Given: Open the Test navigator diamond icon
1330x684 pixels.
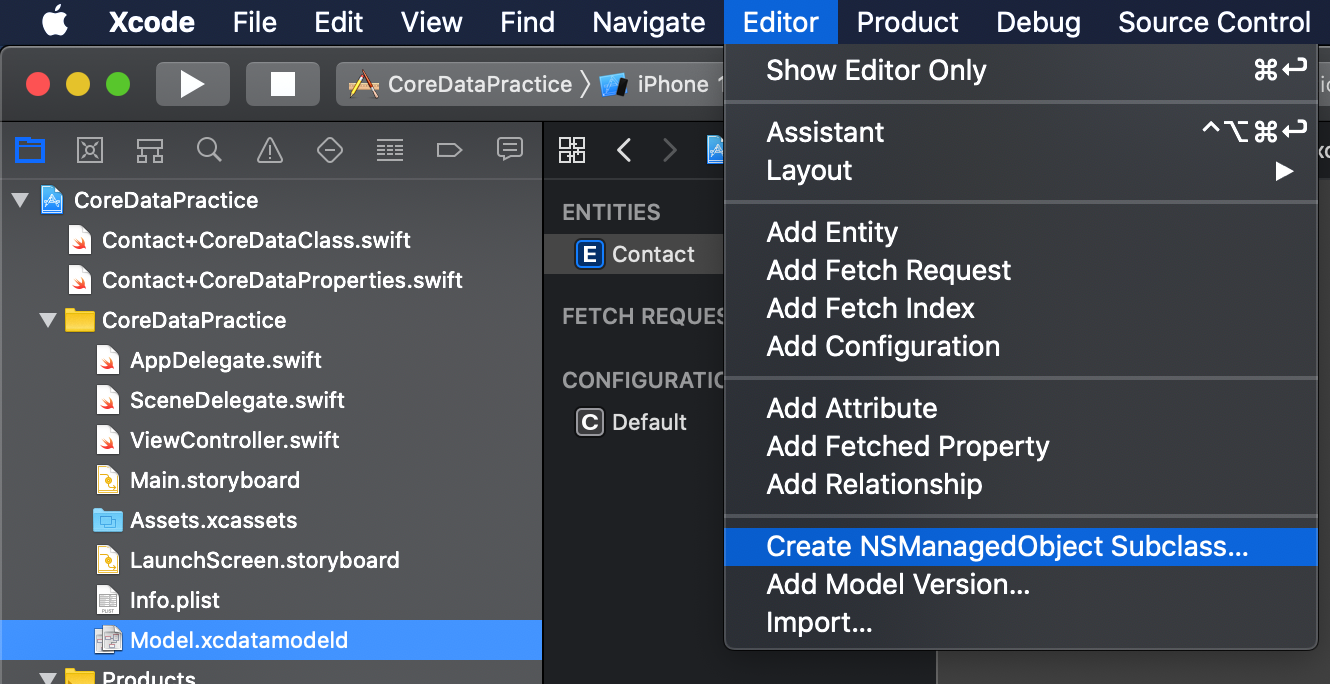Looking at the screenshot, I should [329, 150].
